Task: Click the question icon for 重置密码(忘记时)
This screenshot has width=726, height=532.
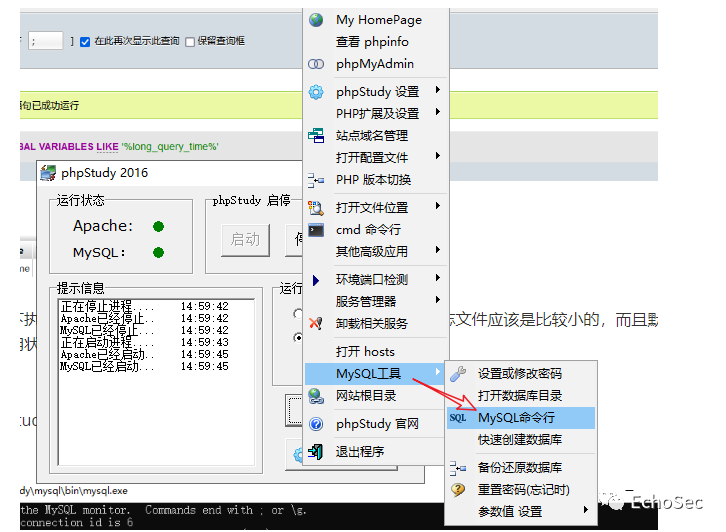Action: (x=458, y=490)
